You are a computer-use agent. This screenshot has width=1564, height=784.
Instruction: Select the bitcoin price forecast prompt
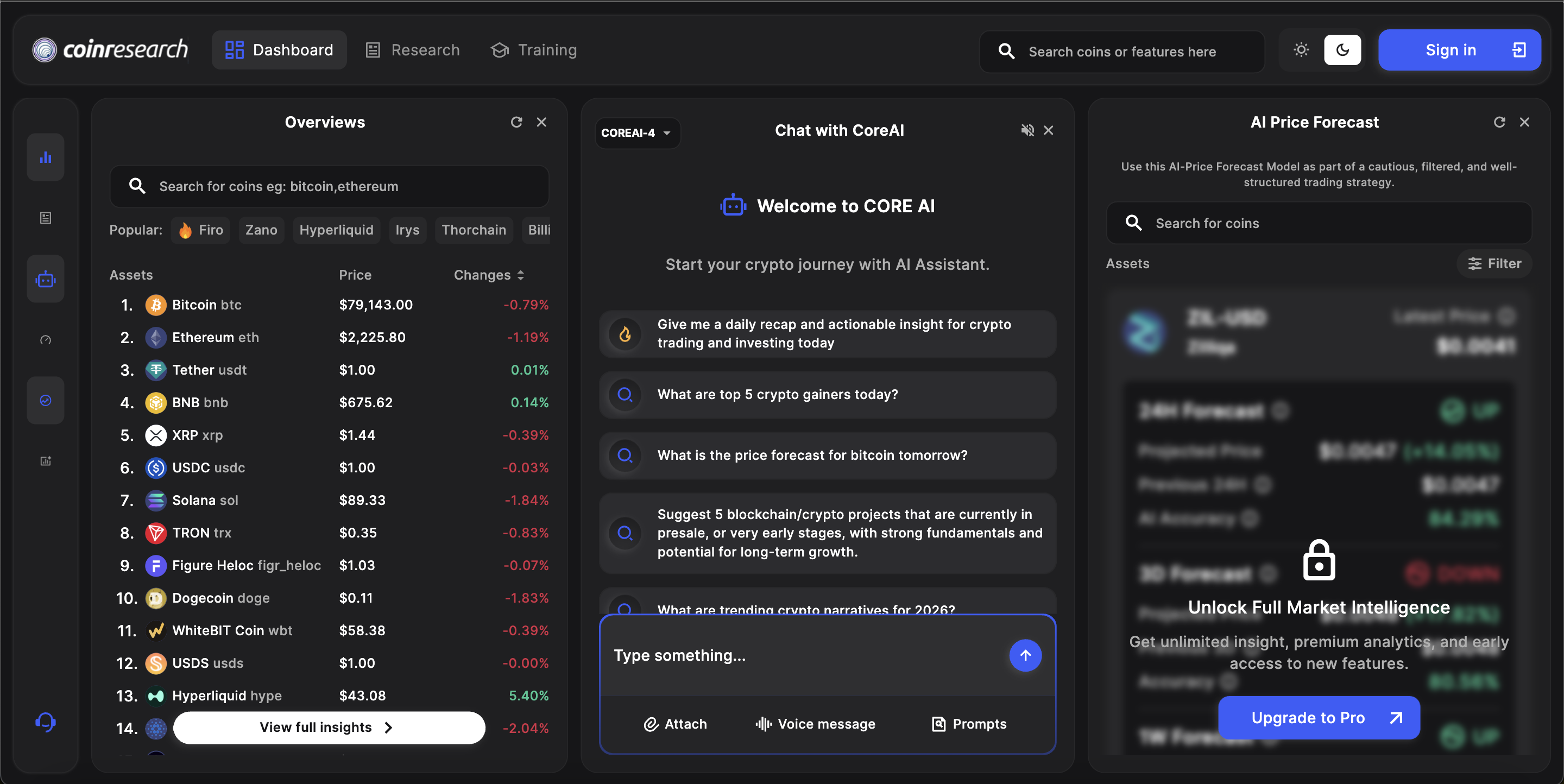point(828,455)
